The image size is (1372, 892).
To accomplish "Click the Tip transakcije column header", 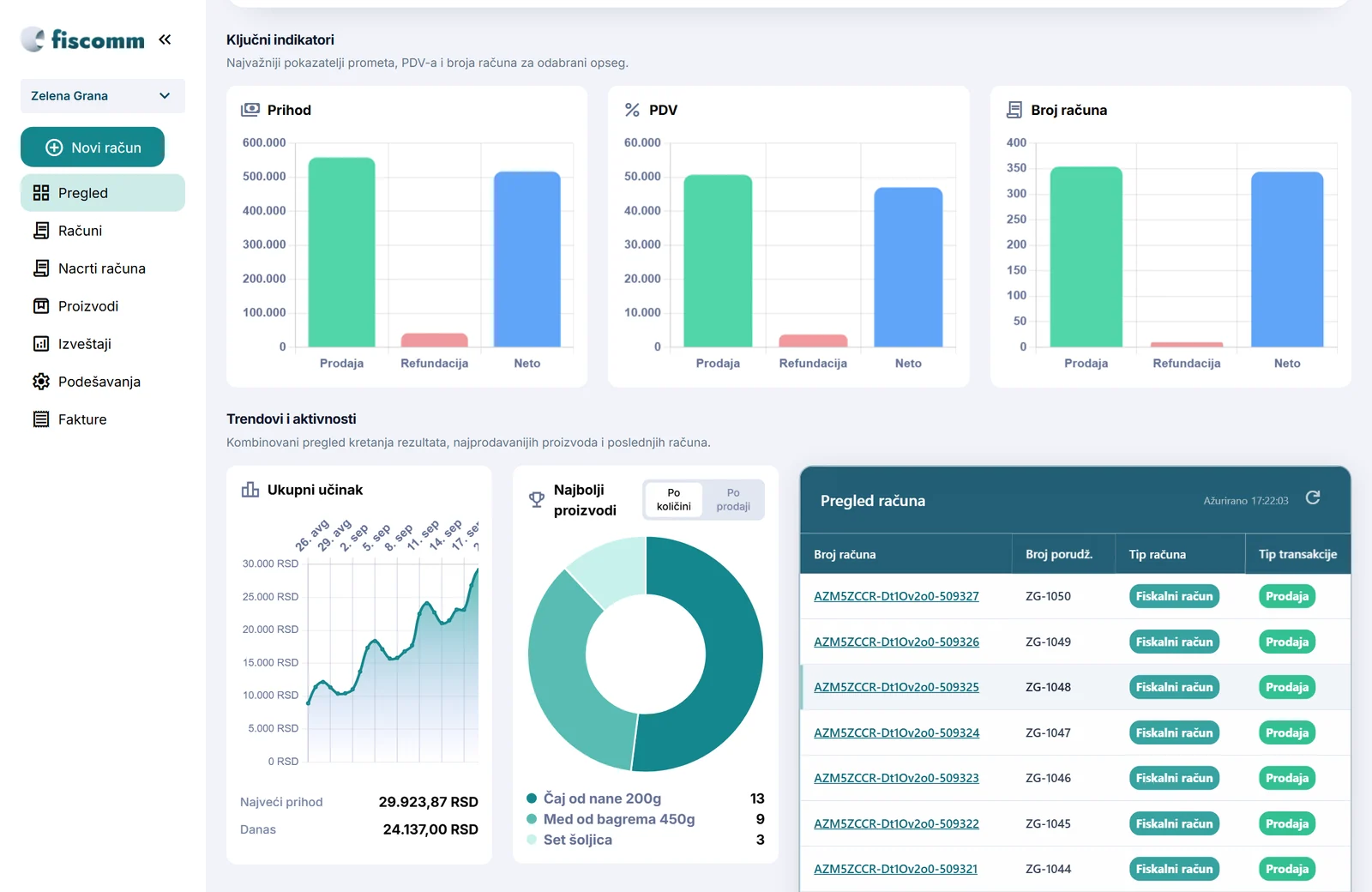I will tap(1297, 554).
